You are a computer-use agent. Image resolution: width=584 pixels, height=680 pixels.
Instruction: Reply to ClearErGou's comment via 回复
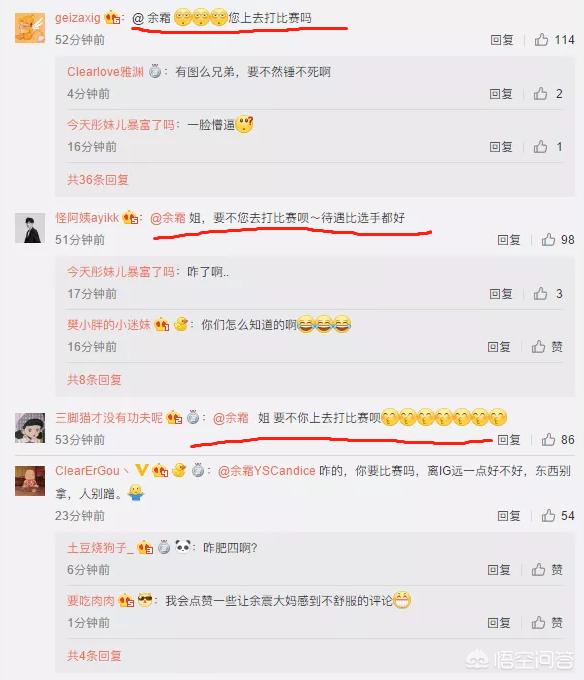pos(509,516)
